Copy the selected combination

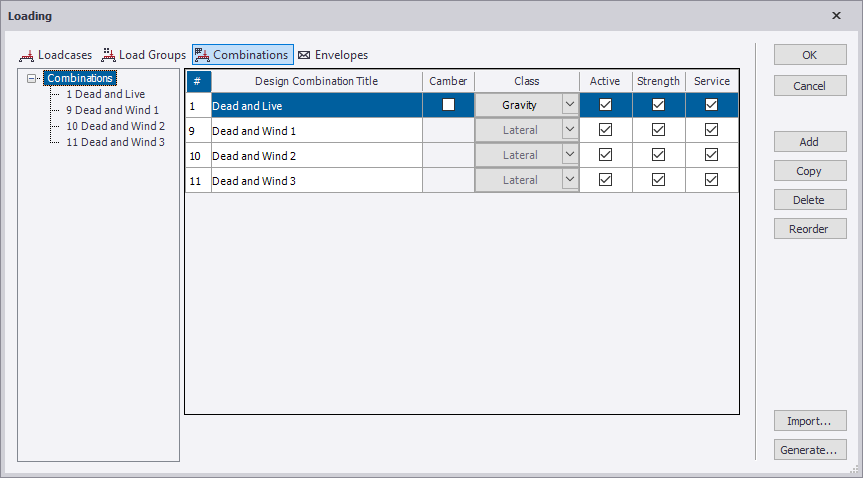810,171
